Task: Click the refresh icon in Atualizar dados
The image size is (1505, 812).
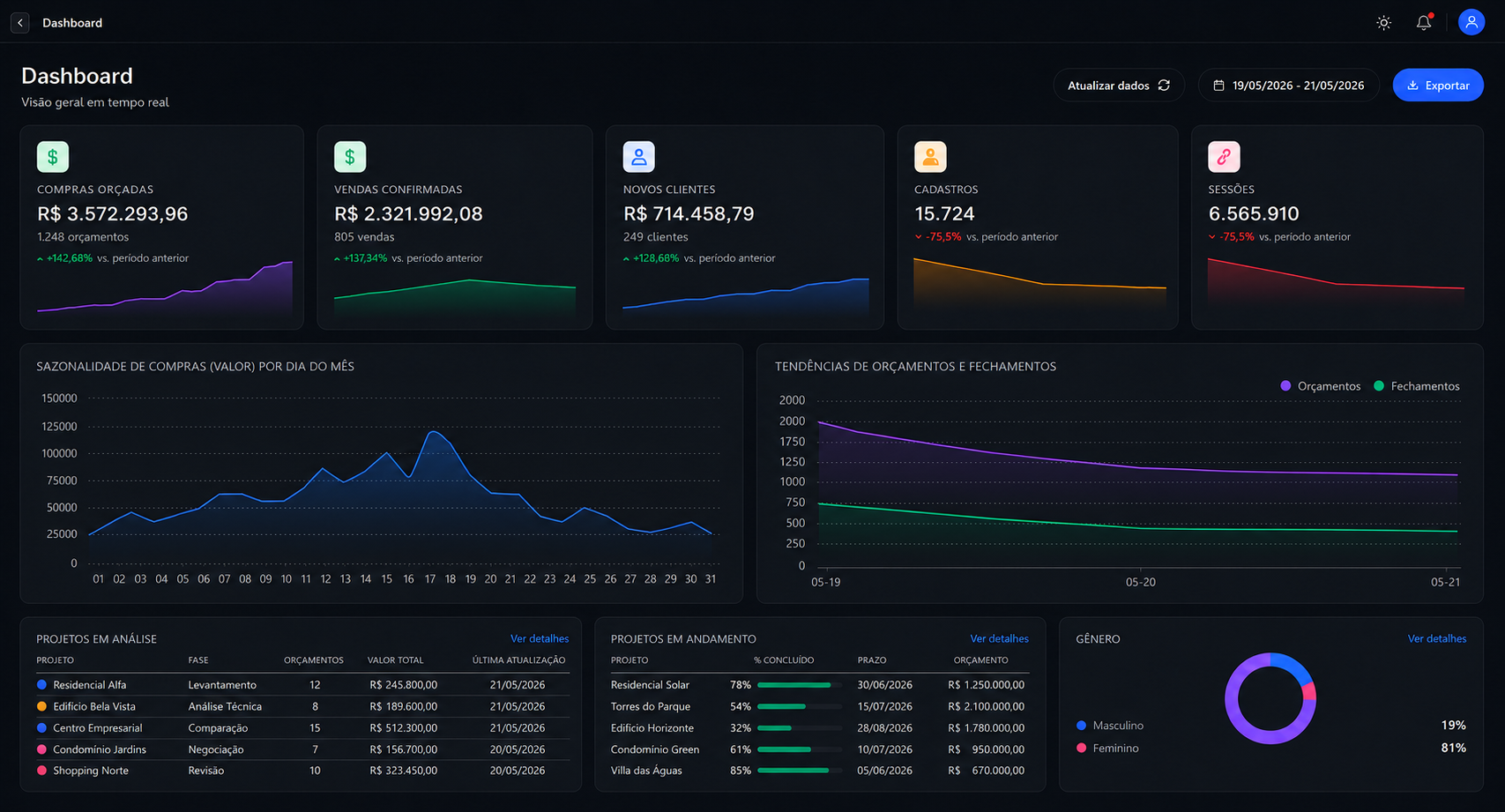Action: (1164, 86)
